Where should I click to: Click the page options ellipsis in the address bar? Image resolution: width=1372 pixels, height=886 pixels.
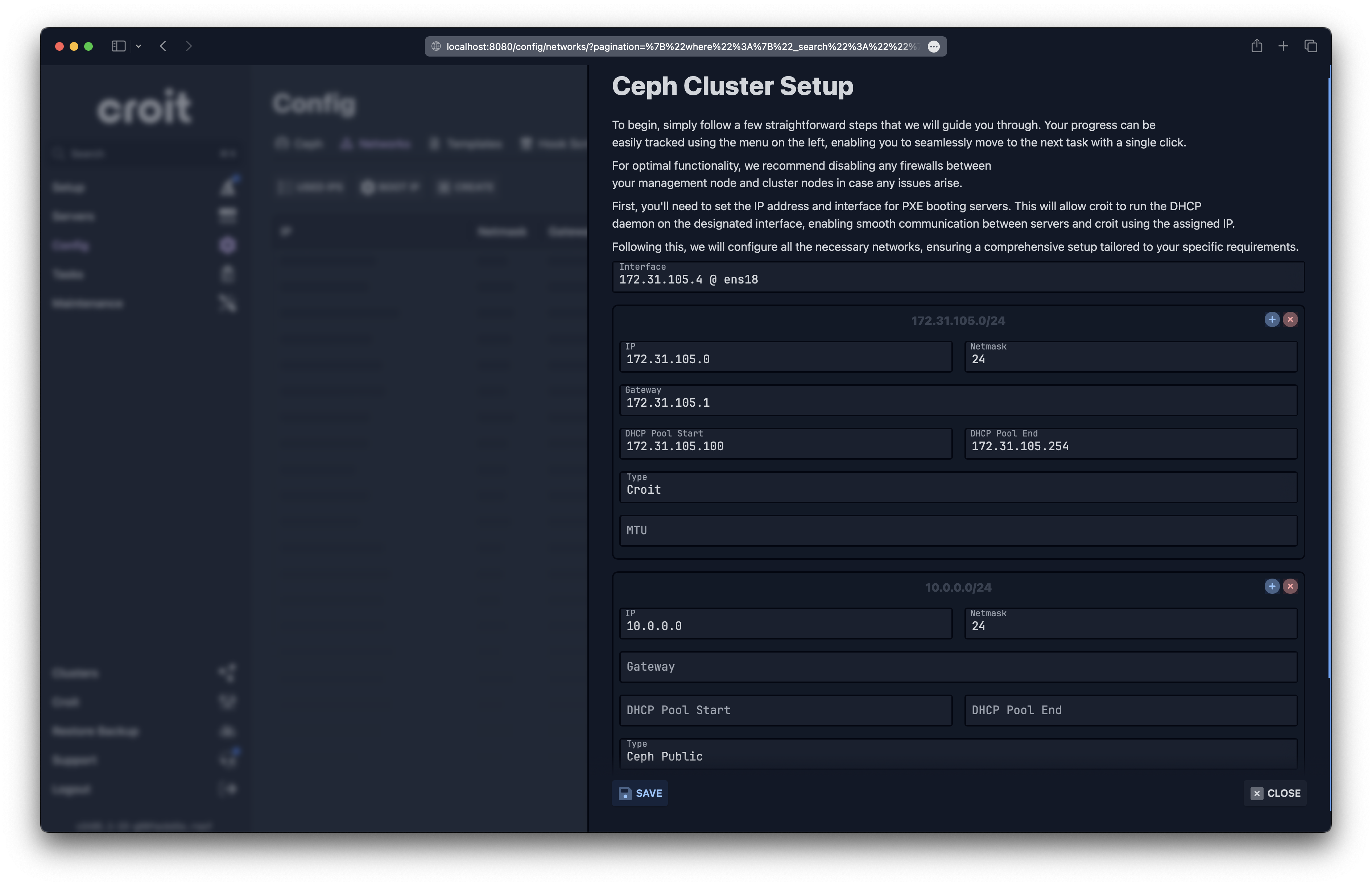pos(934,47)
